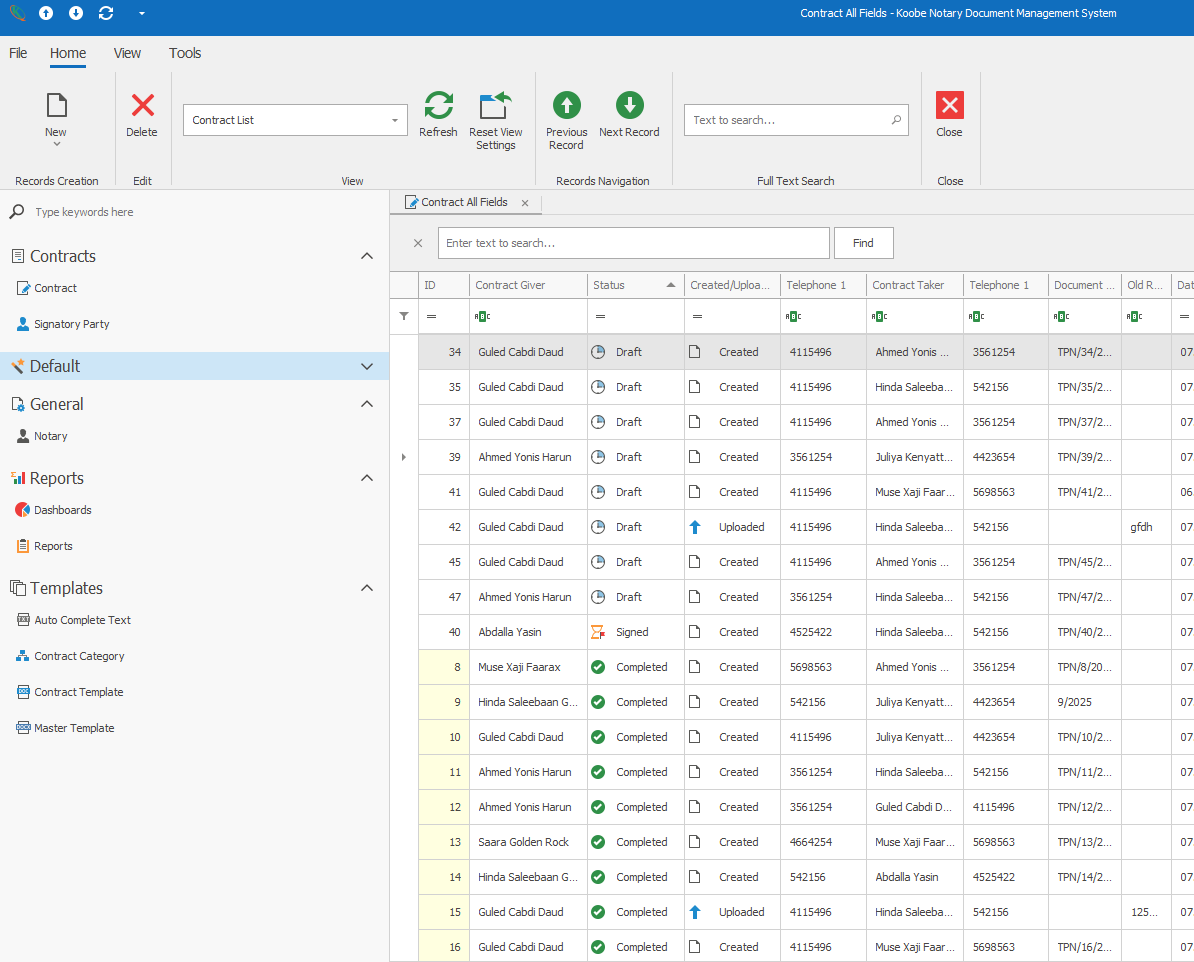Switch to the Tools ribbon tab

pos(185,53)
